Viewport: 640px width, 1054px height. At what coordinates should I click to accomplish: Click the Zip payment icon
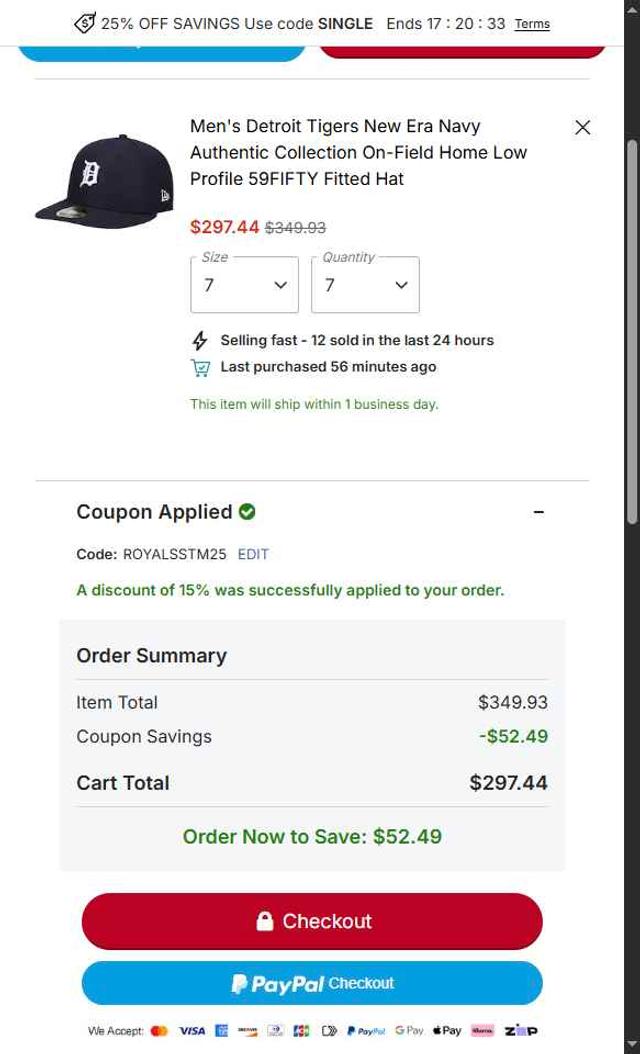click(x=520, y=1031)
